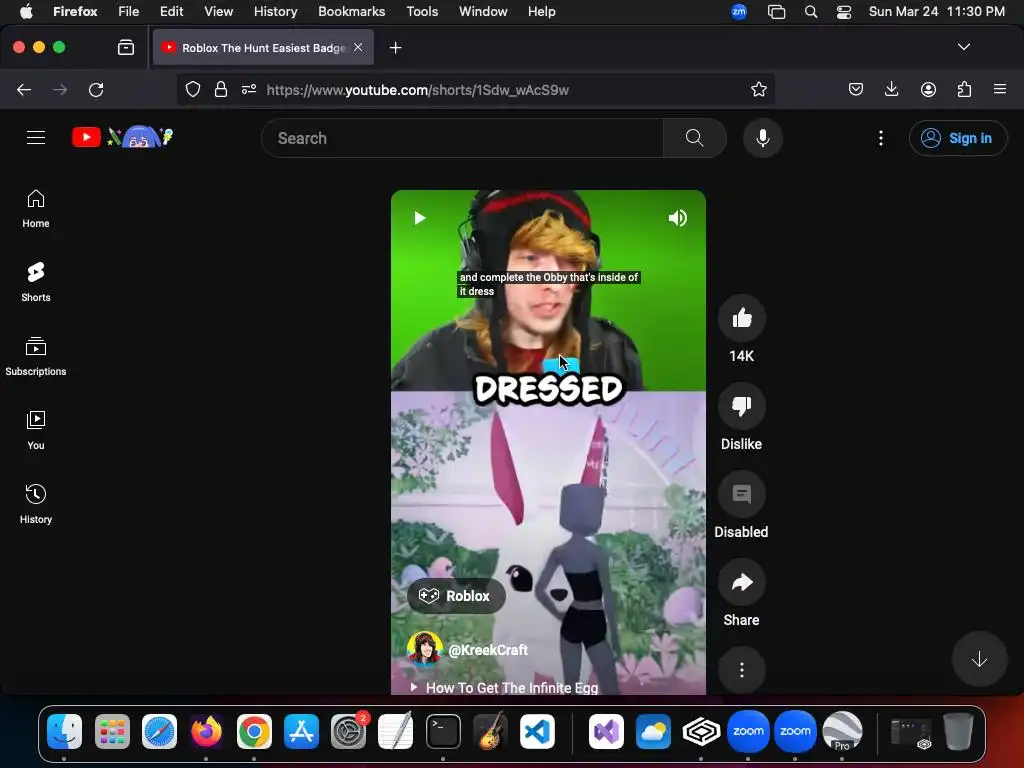Open the Help menu
1024x768 pixels.
click(x=541, y=11)
